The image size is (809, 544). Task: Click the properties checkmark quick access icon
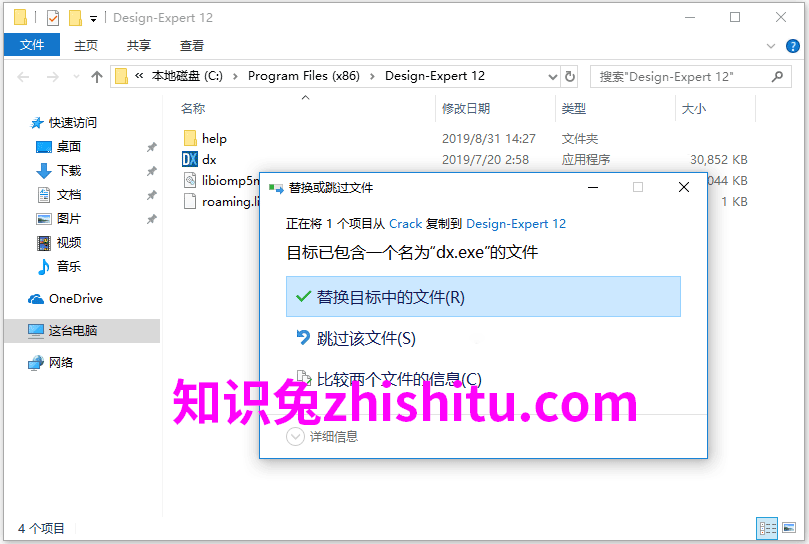point(53,18)
